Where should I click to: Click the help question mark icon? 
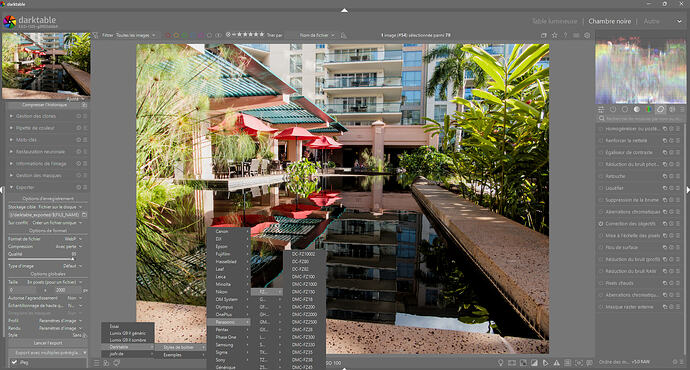pyautogui.click(x=565, y=35)
